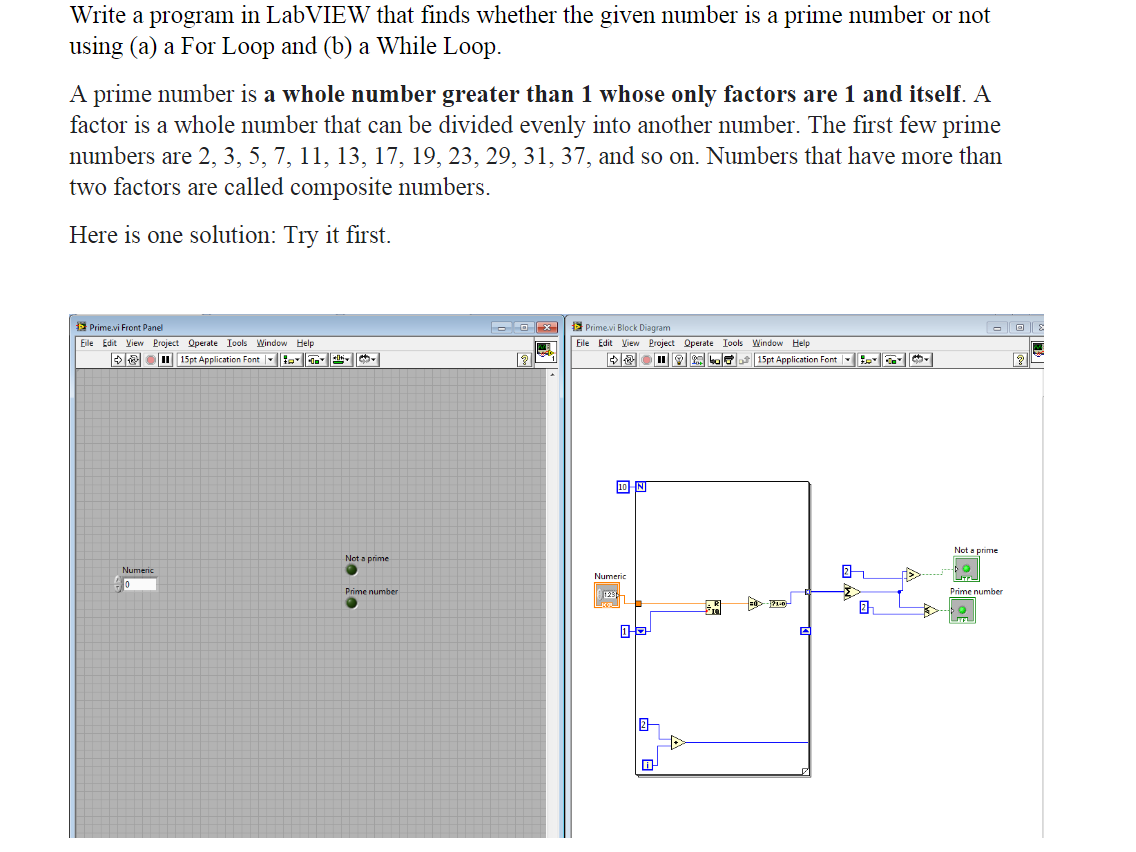Toggle Highlight Execution lightbulb on Block Diagram
The height and width of the screenshot is (852, 1136).
(x=677, y=360)
